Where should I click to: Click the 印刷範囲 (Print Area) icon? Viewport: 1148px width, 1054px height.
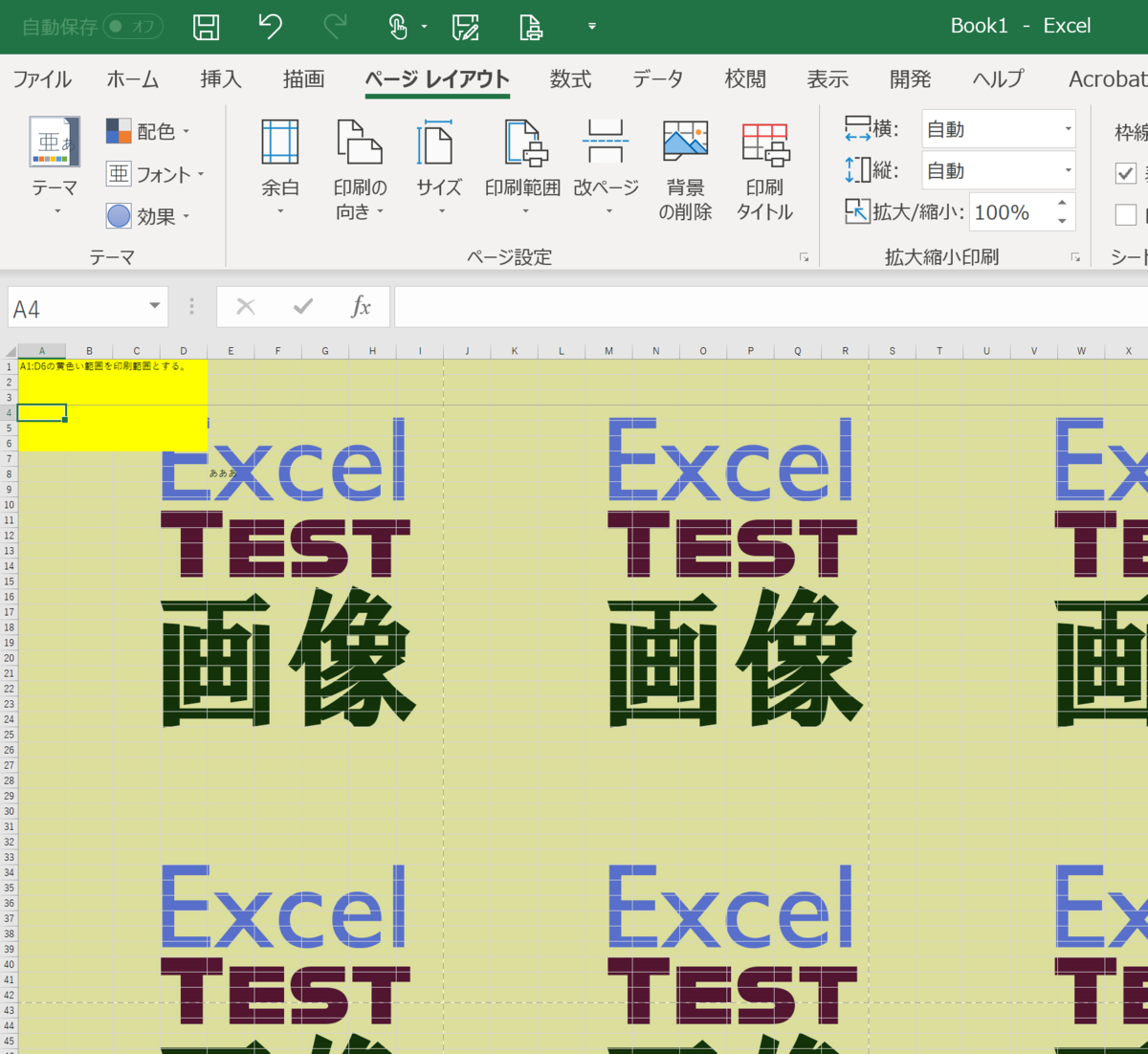click(x=522, y=167)
